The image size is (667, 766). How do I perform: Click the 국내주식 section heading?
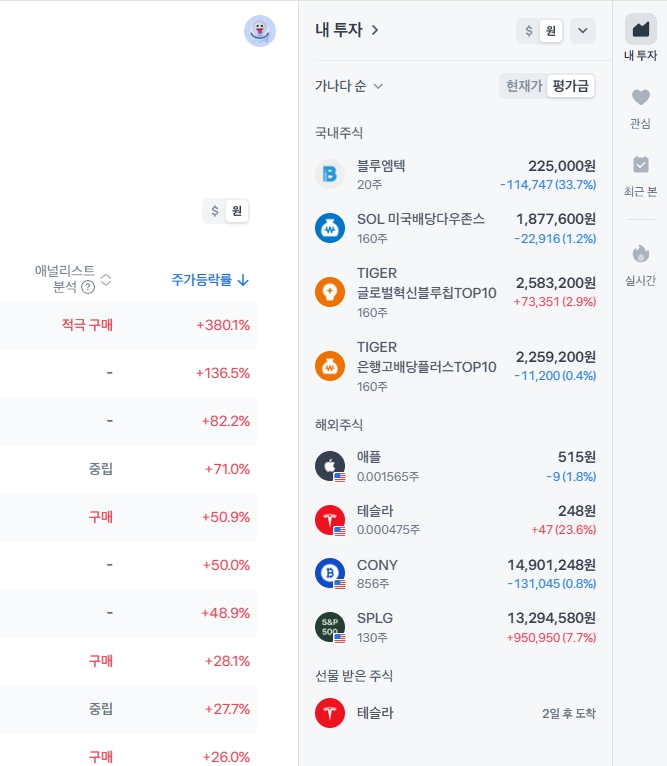coord(339,133)
